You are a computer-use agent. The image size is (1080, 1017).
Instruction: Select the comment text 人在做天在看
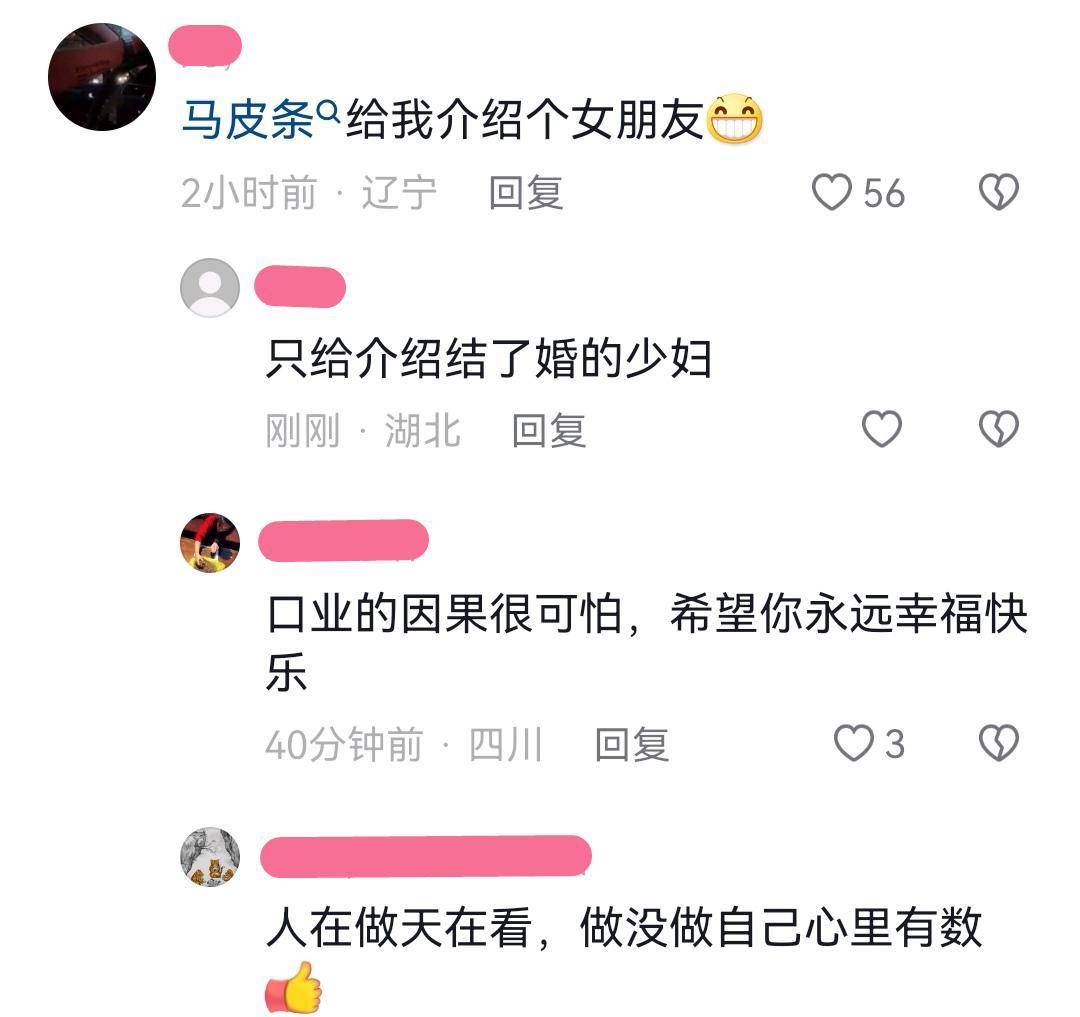tap(399, 927)
